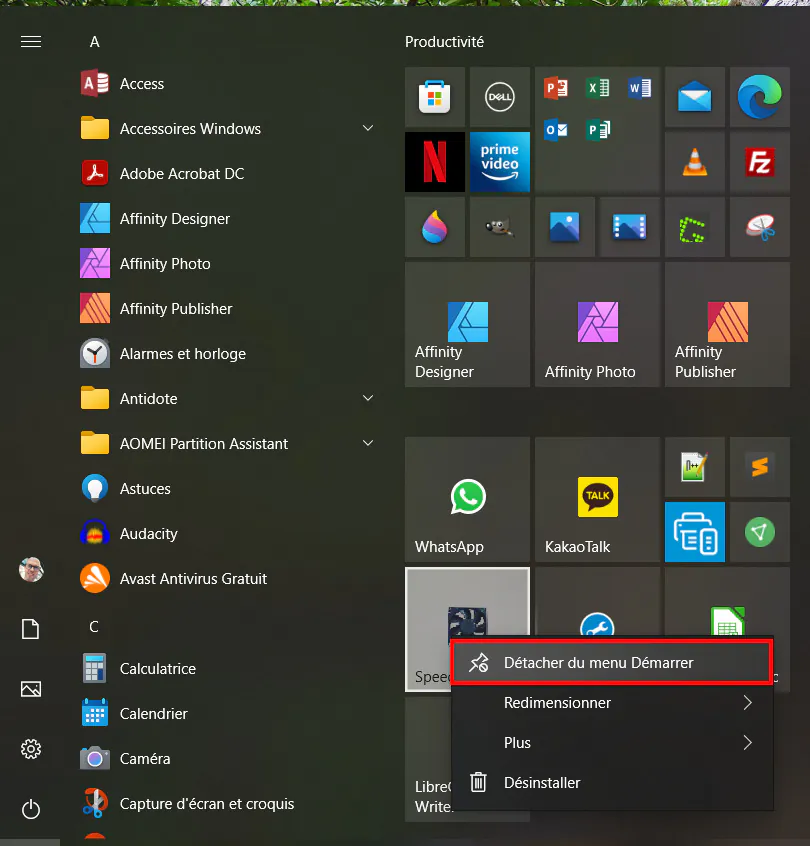This screenshot has width=810, height=846.
Task: Launch Affinity Designer from app list
Action: (227, 219)
